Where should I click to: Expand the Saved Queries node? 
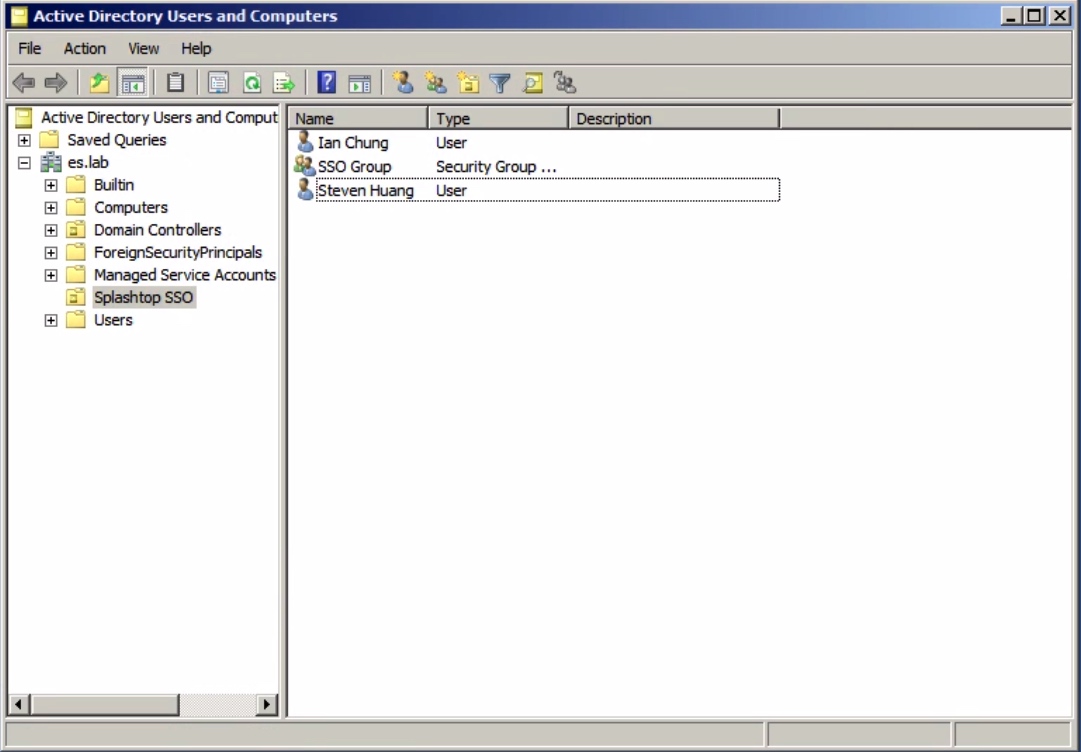[24, 141]
